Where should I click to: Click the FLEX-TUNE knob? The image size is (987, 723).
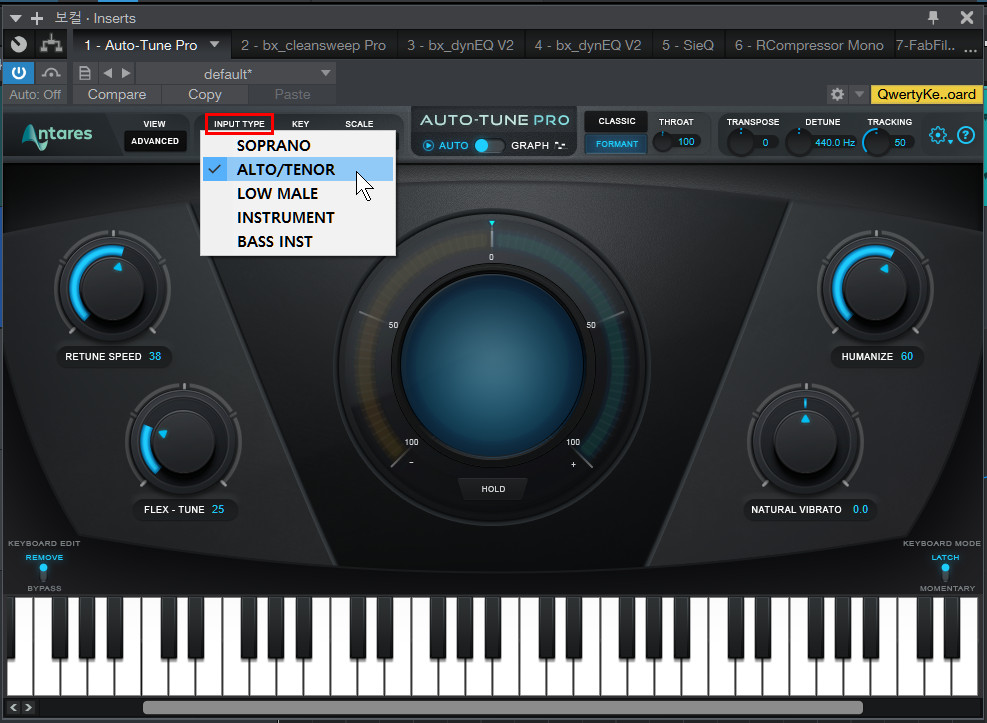[183, 441]
